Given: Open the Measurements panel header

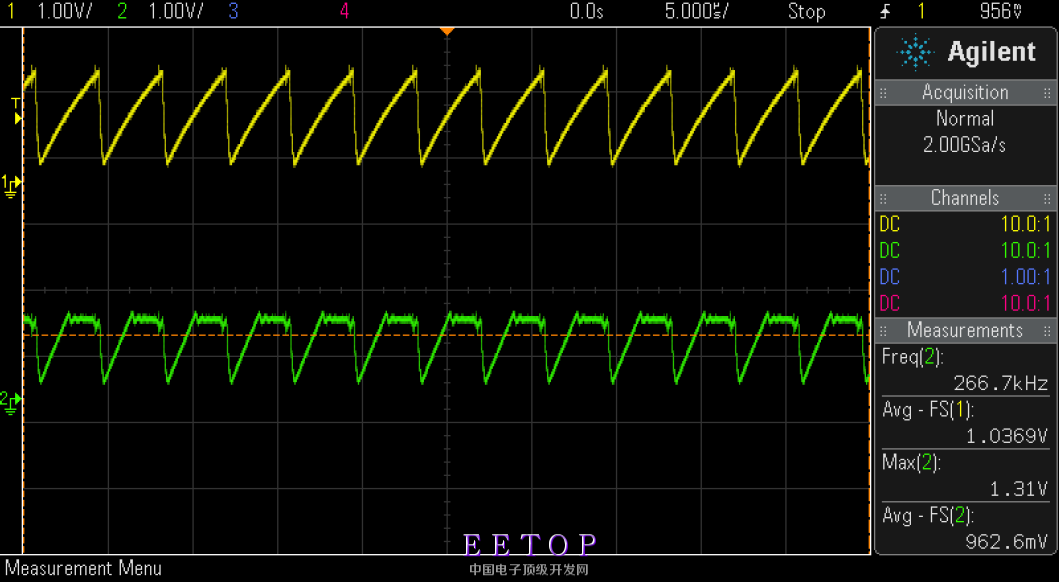Looking at the screenshot, I should pyautogui.click(x=965, y=330).
